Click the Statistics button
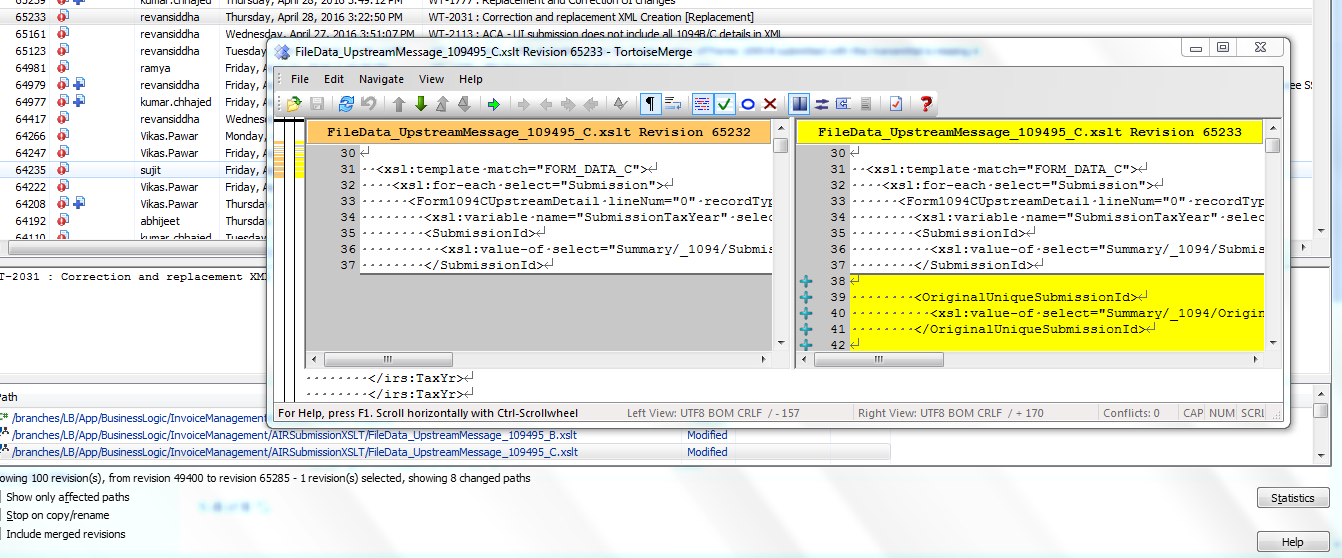This screenshot has width=1342, height=558. click(1292, 498)
